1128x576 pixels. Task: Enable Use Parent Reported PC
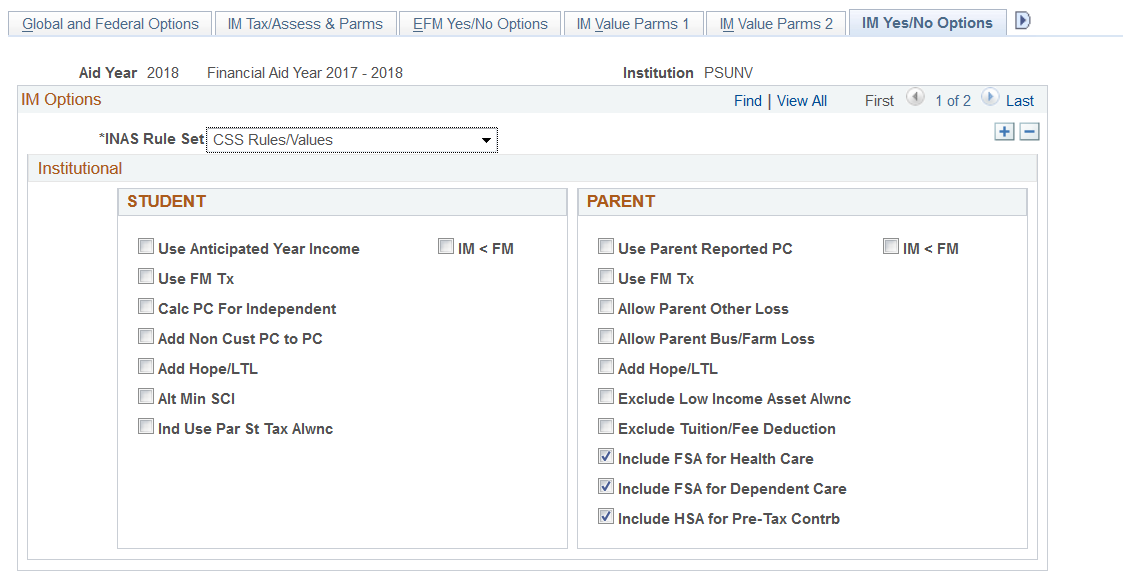[606, 246]
